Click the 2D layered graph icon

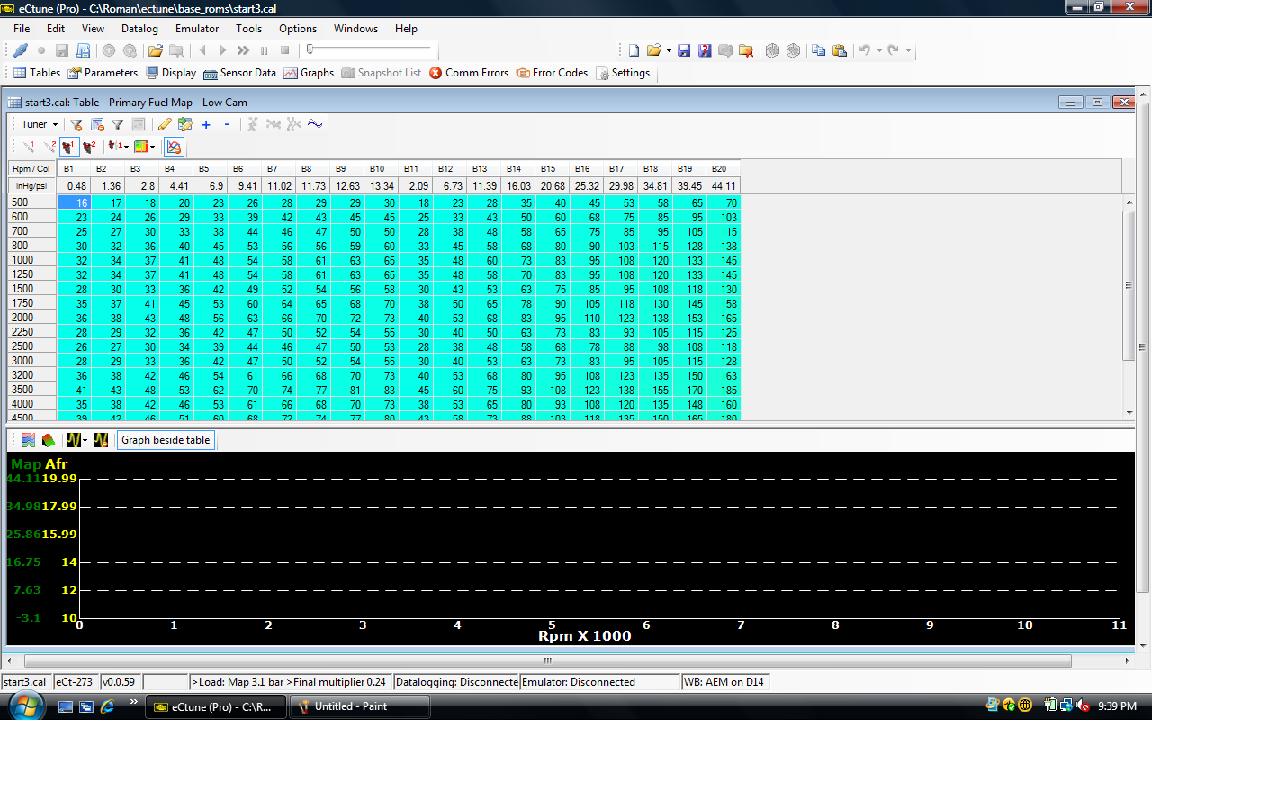point(28,440)
